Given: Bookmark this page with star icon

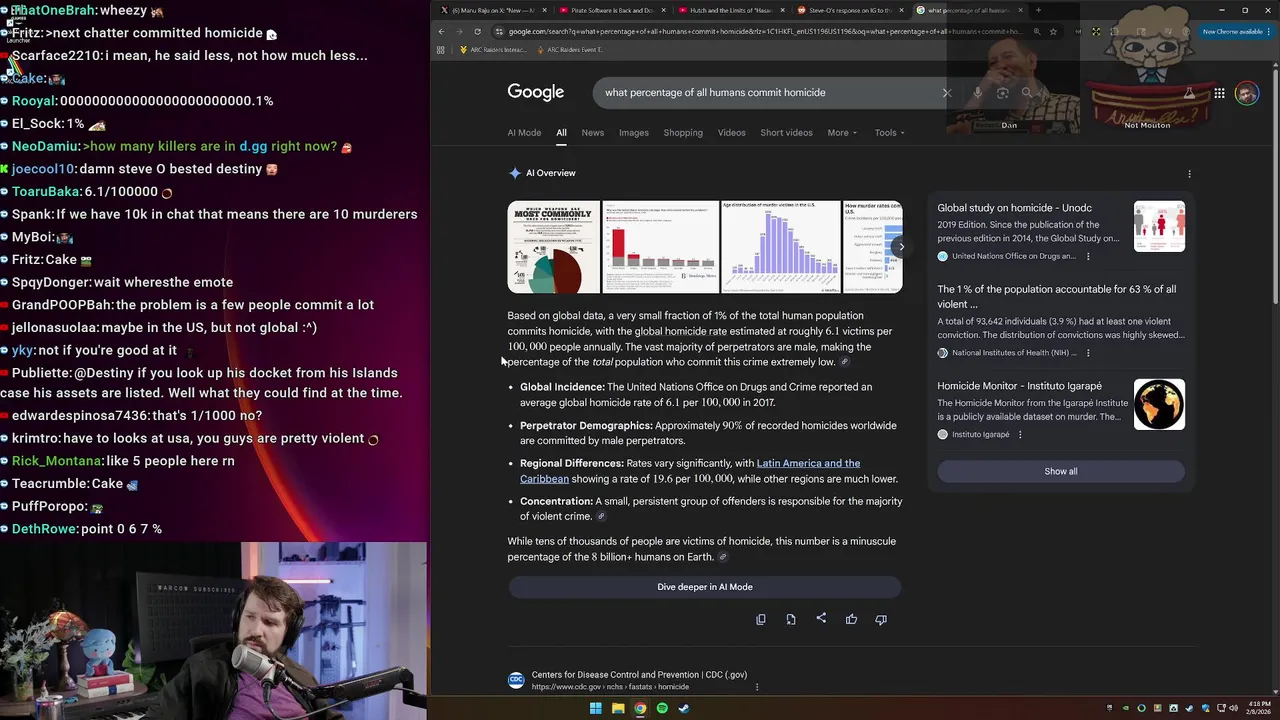Looking at the screenshot, I should 1053,32.
